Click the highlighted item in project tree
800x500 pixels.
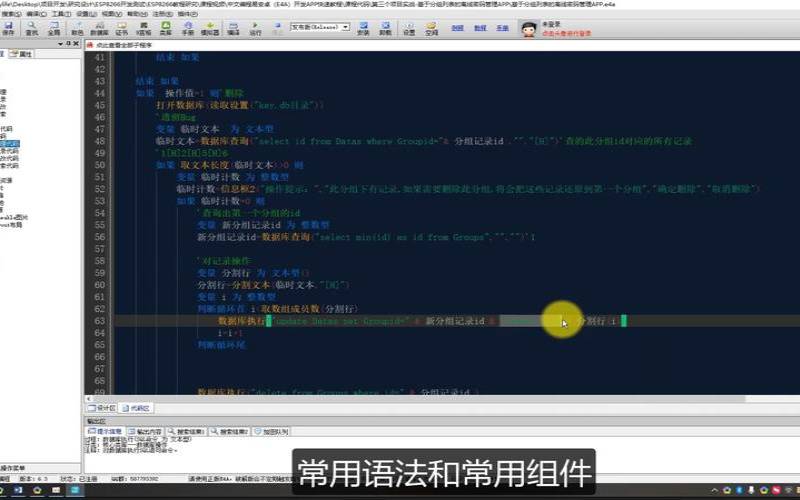coord(9,144)
